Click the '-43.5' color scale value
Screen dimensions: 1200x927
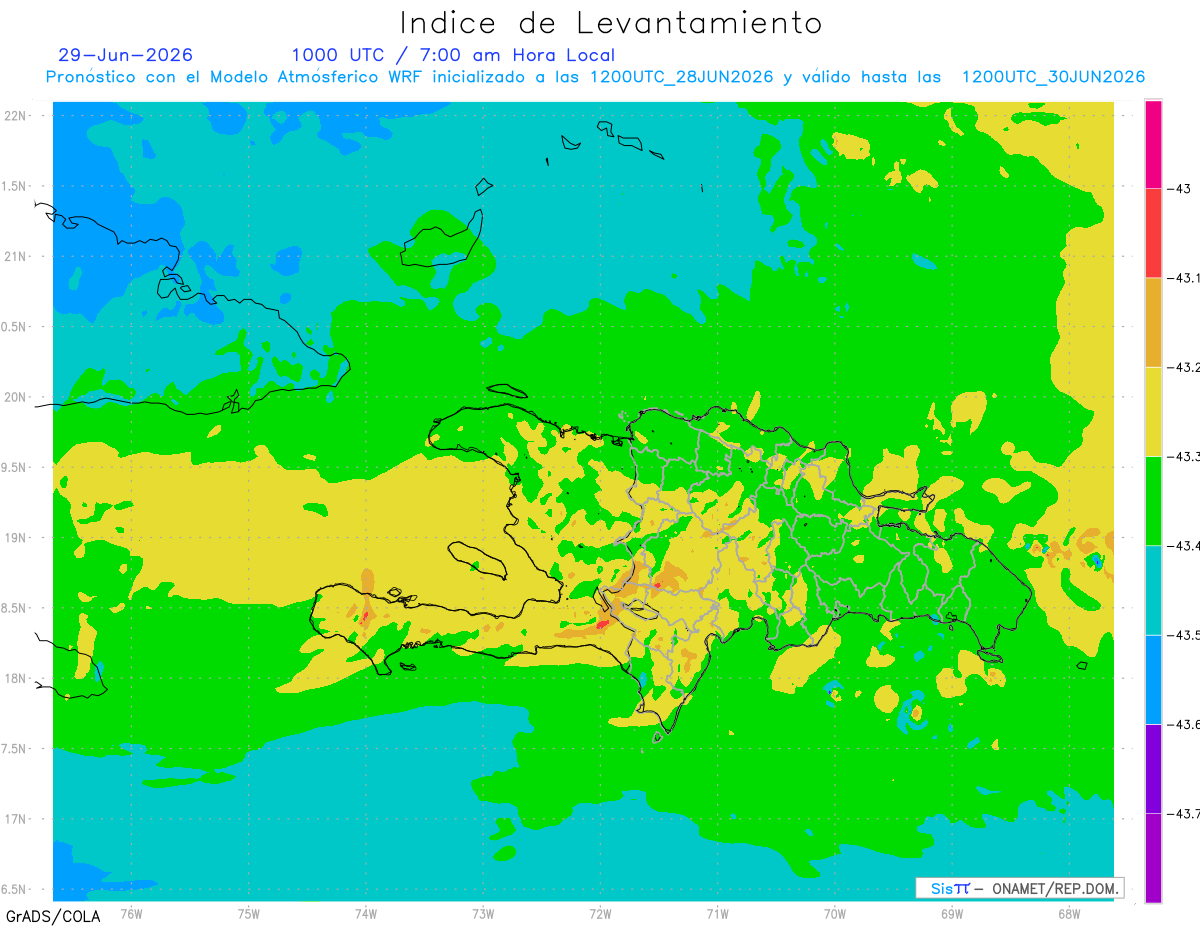click(x=1184, y=635)
